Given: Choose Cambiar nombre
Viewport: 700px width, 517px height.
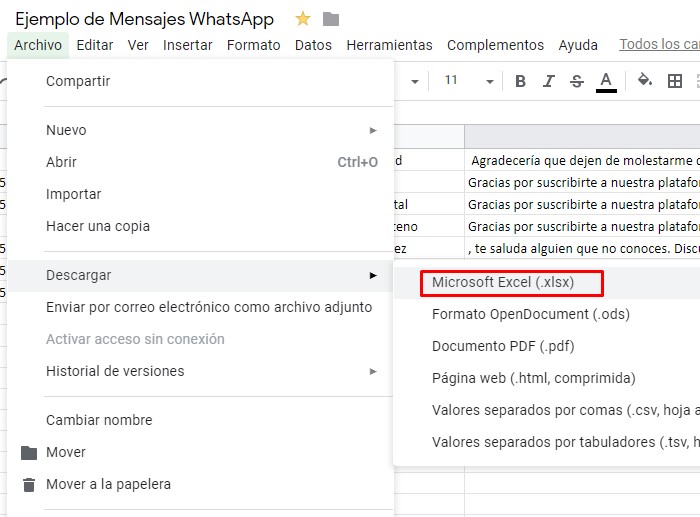Looking at the screenshot, I should point(201,420).
